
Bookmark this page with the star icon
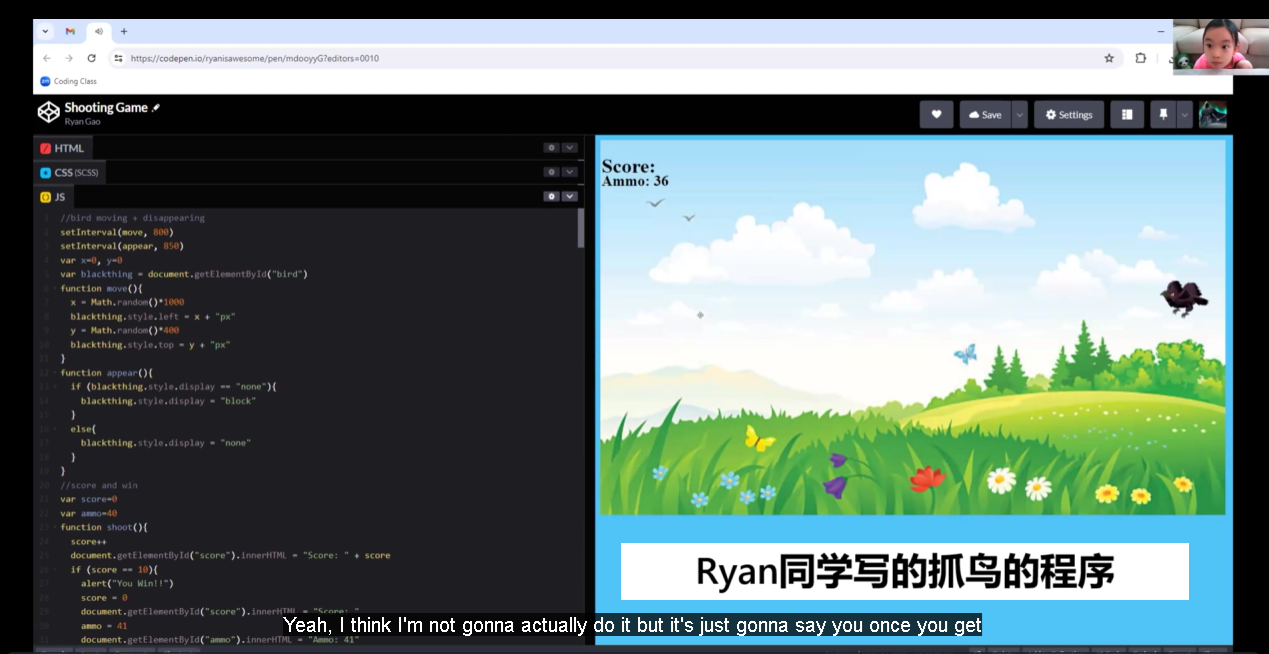click(x=1109, y=58)
